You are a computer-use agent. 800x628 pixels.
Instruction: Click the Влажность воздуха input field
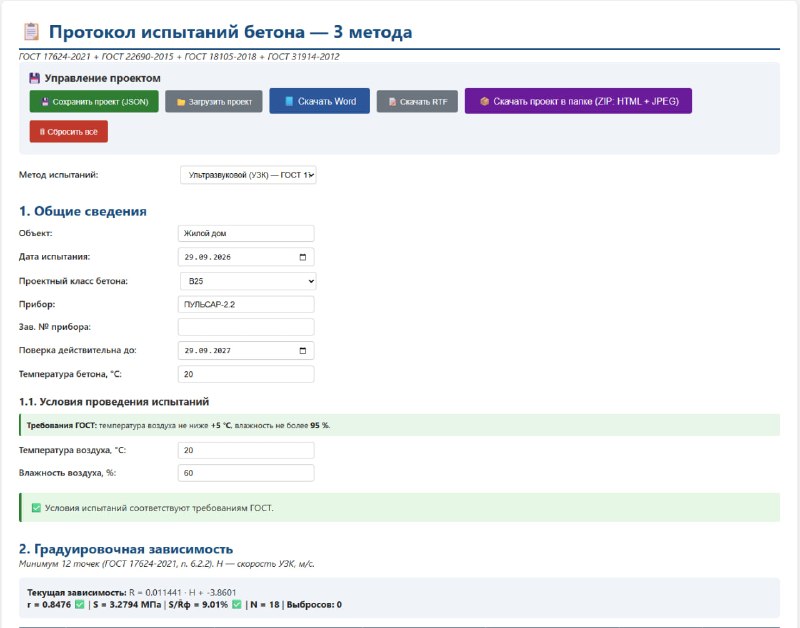pos(246,473)
